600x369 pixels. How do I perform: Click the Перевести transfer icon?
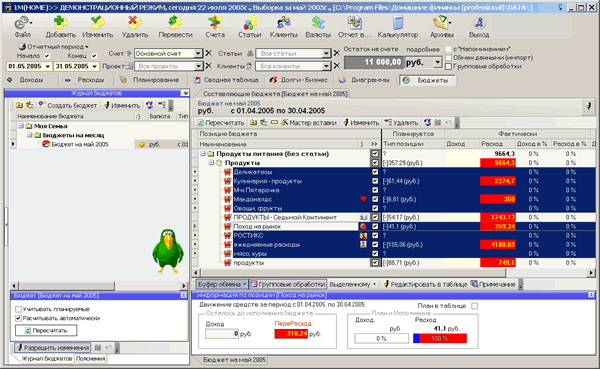[x=175, y=23]
